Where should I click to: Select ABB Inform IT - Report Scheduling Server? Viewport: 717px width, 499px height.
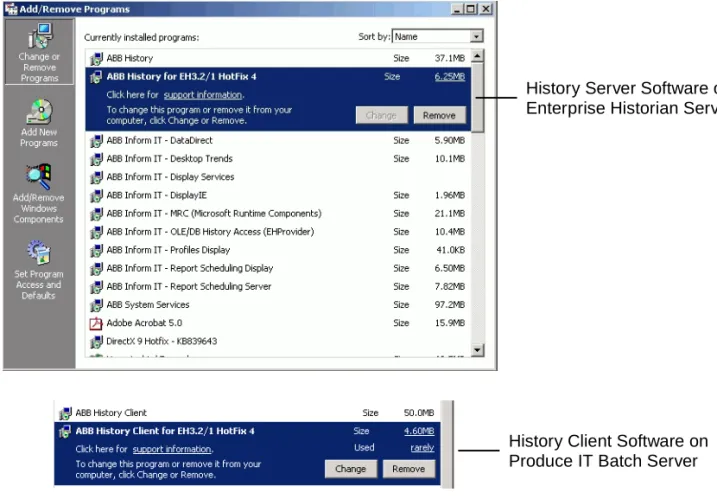click(x=278, y=287)
